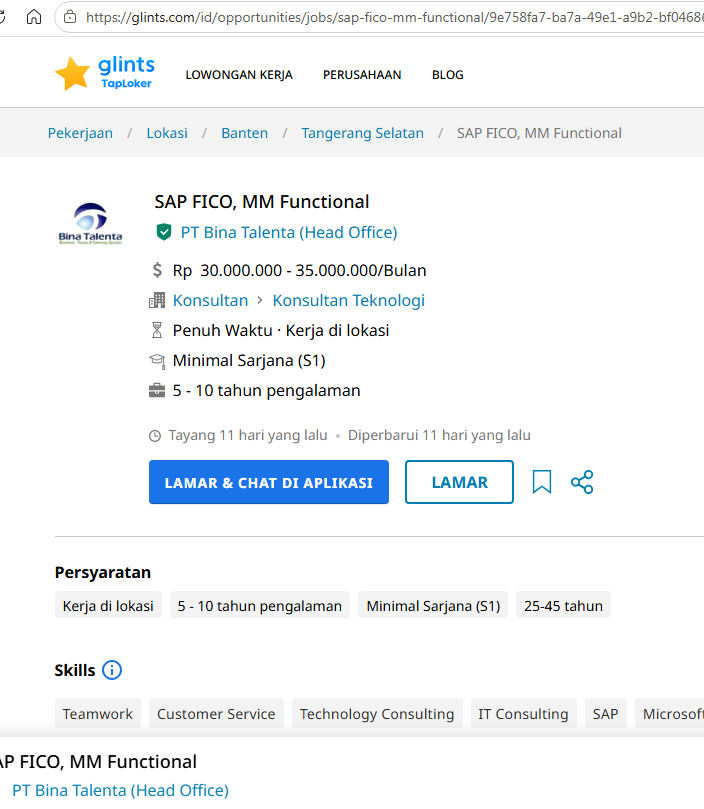
Task: Click the briefcase experience icon
Action: point(157,390)
